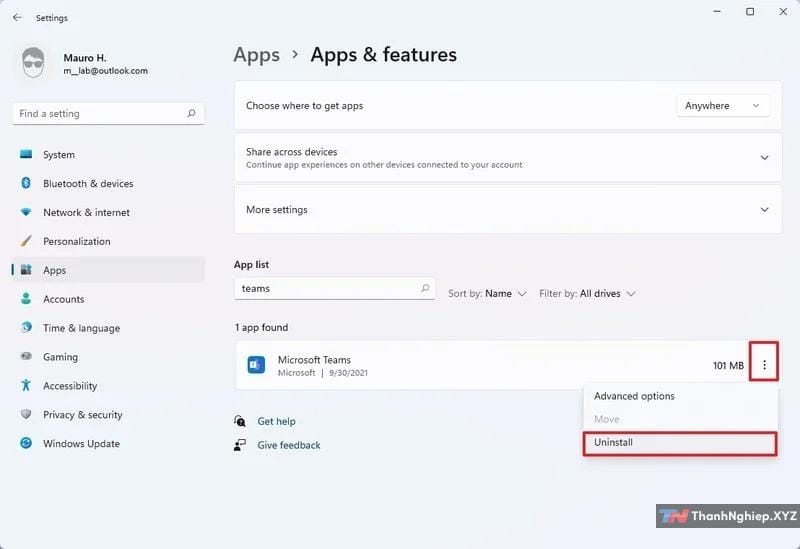
Task: Click the Windows Update sync icon
Action: [x=26, y=443]
